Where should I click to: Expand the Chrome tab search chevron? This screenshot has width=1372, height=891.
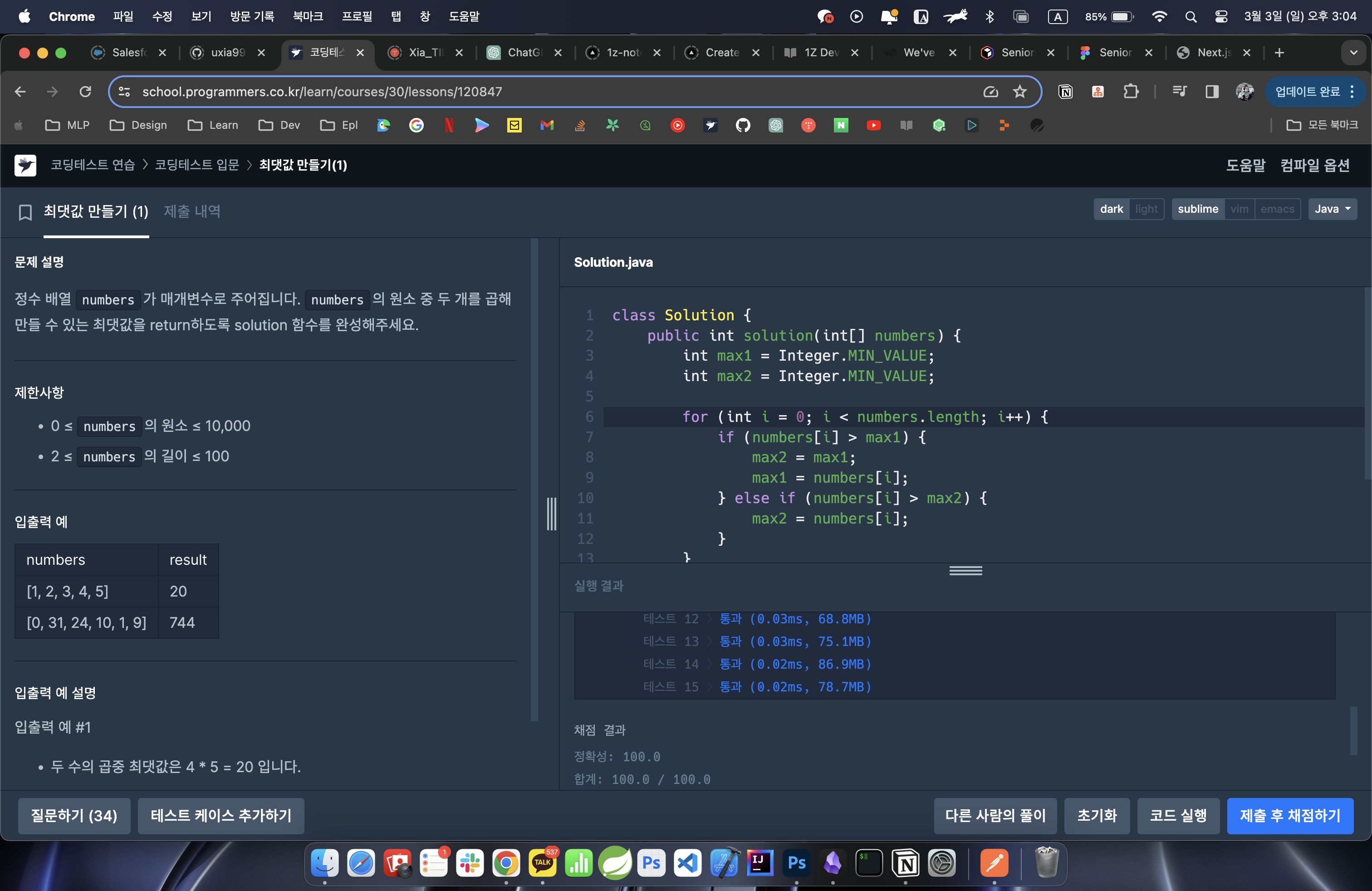point(1353,53)
